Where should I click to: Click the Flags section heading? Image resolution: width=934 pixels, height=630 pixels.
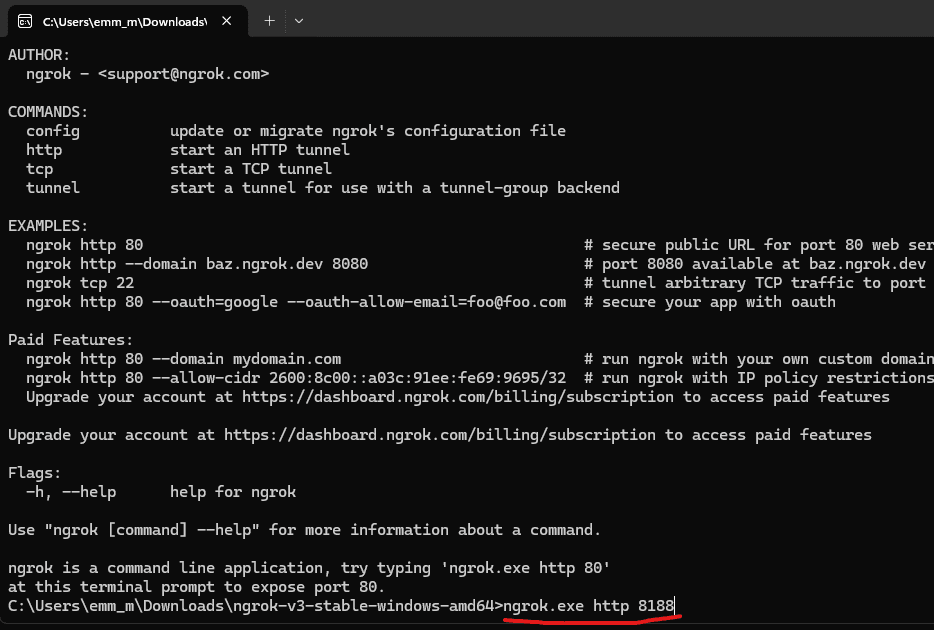pos(33,472)
